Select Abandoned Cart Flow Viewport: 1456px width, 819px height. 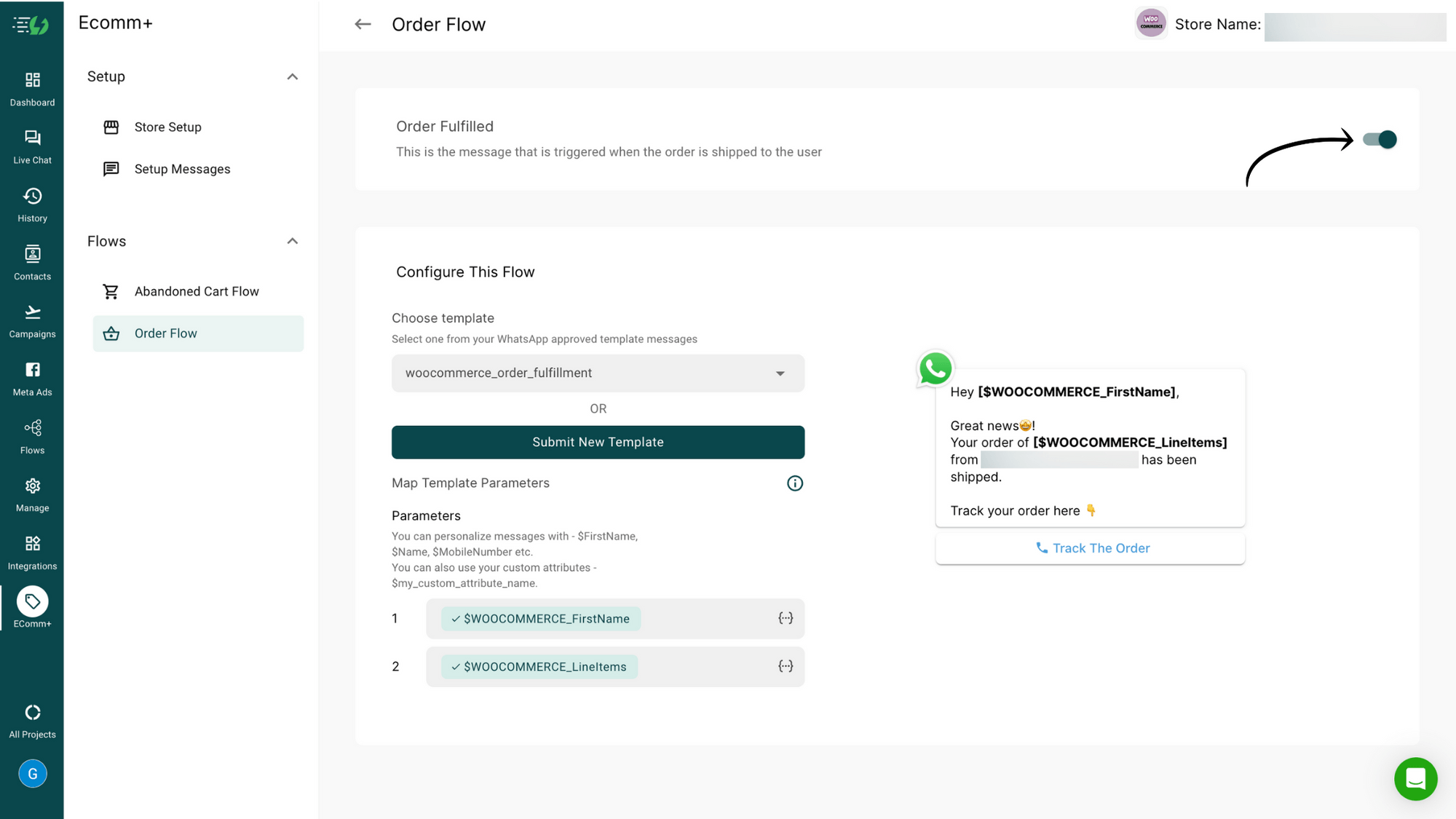click(196, 291)
